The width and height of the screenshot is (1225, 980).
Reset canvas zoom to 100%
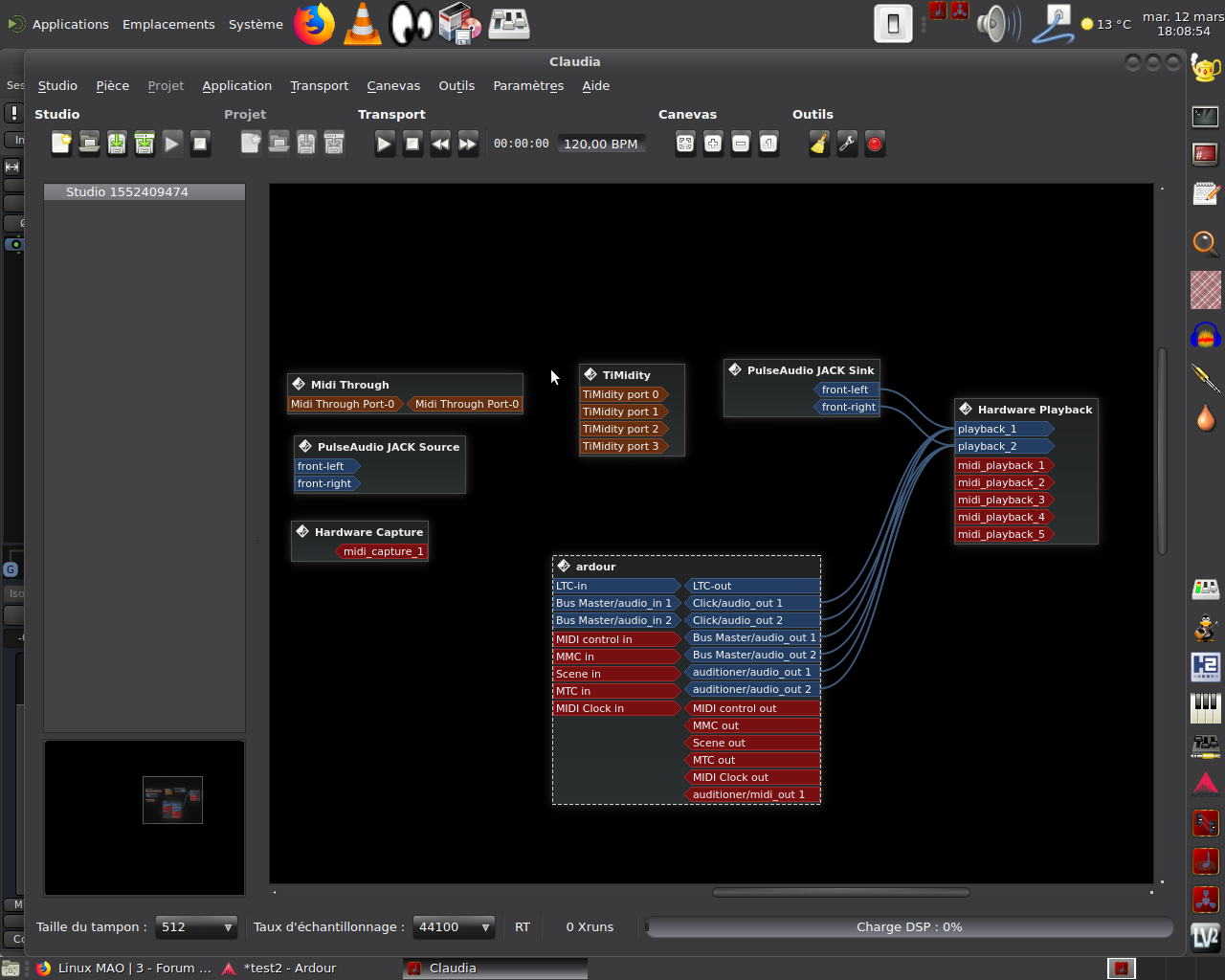point(768,144)
